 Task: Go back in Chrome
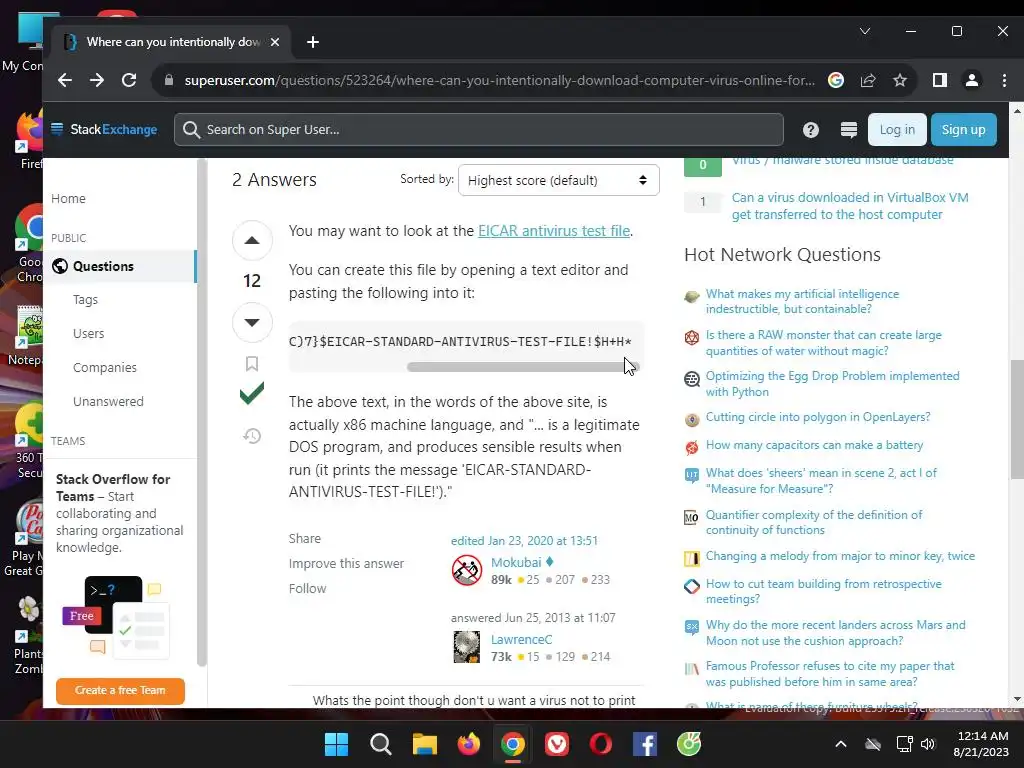[x=65, y=80]
